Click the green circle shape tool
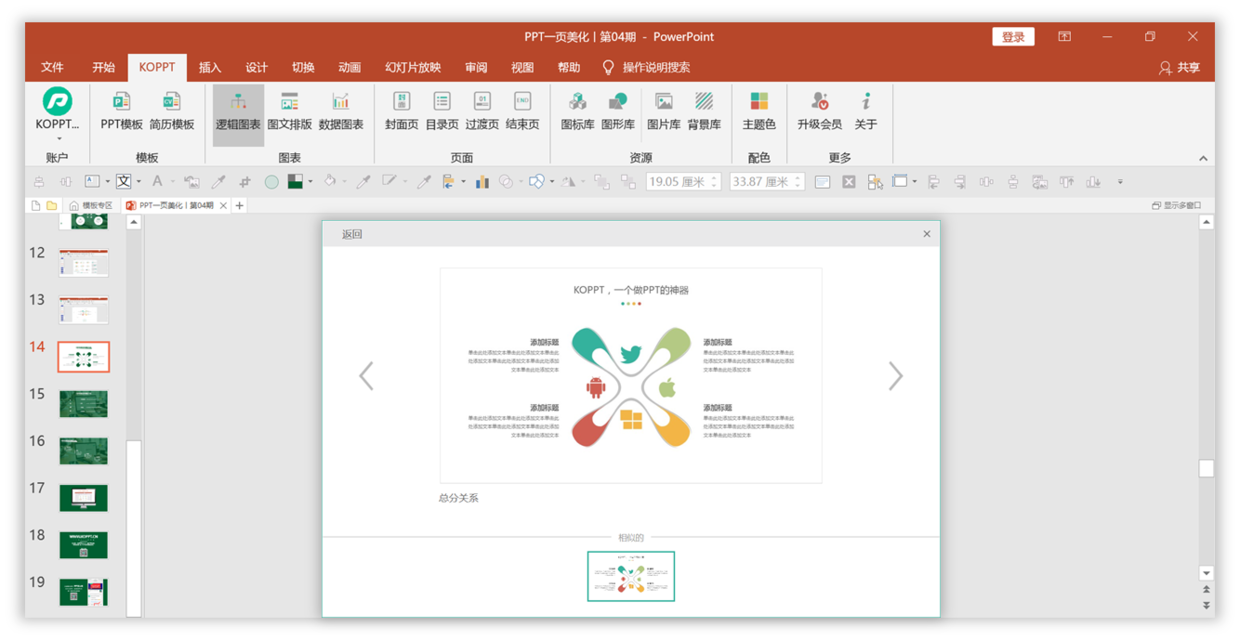Image resolution: width=1240 pixels, height=640 pixels. pos(271,182)
